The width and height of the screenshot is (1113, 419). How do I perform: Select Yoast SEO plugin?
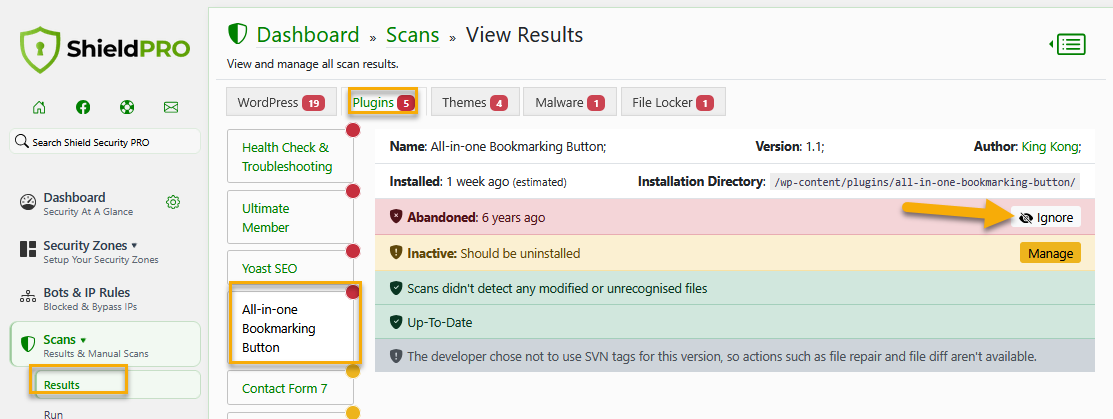[x=290, y=268]
